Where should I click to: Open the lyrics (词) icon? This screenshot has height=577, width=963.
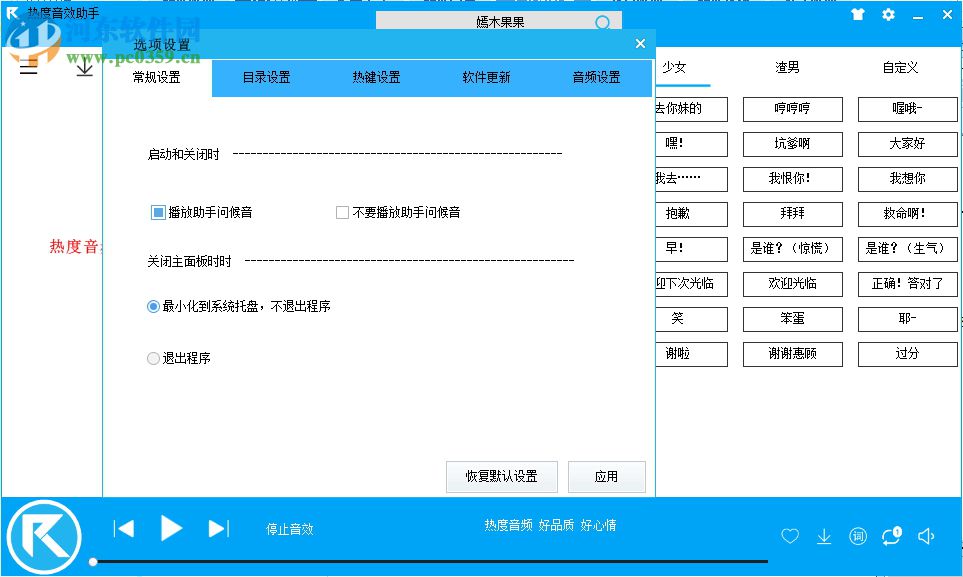point(858,536)
